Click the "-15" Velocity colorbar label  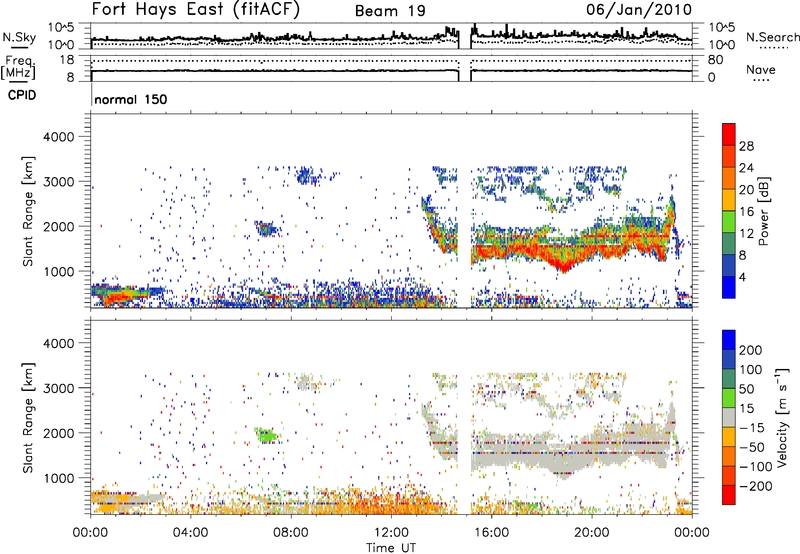752,427
